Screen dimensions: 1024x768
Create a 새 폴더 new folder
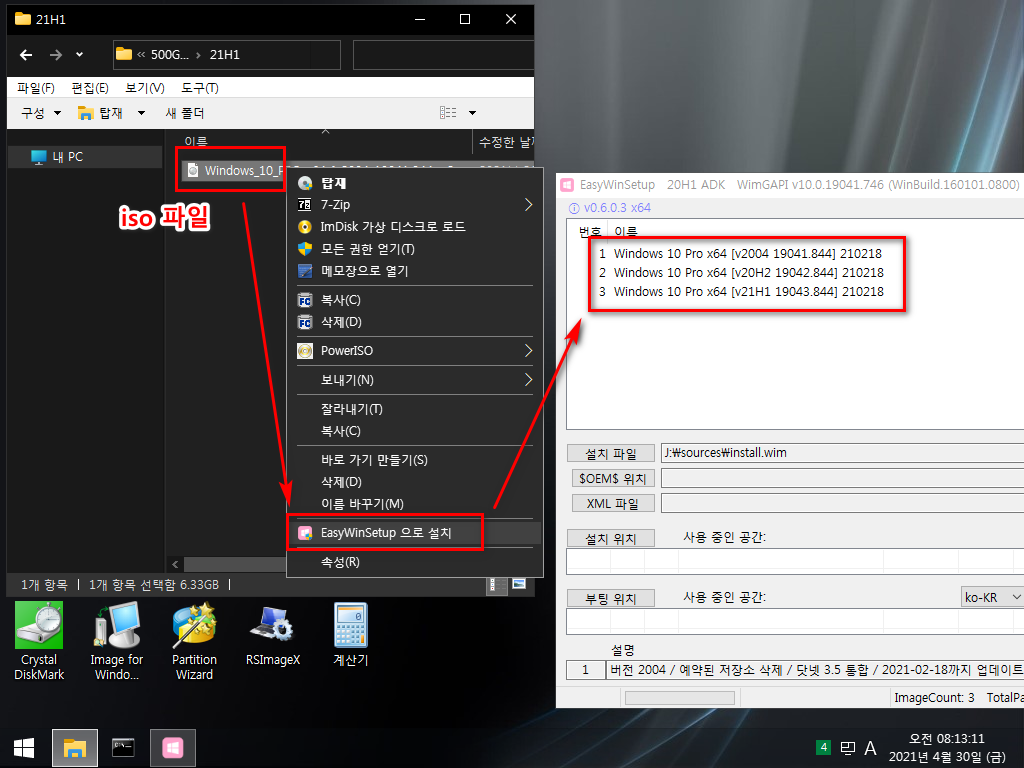(185, 113)
